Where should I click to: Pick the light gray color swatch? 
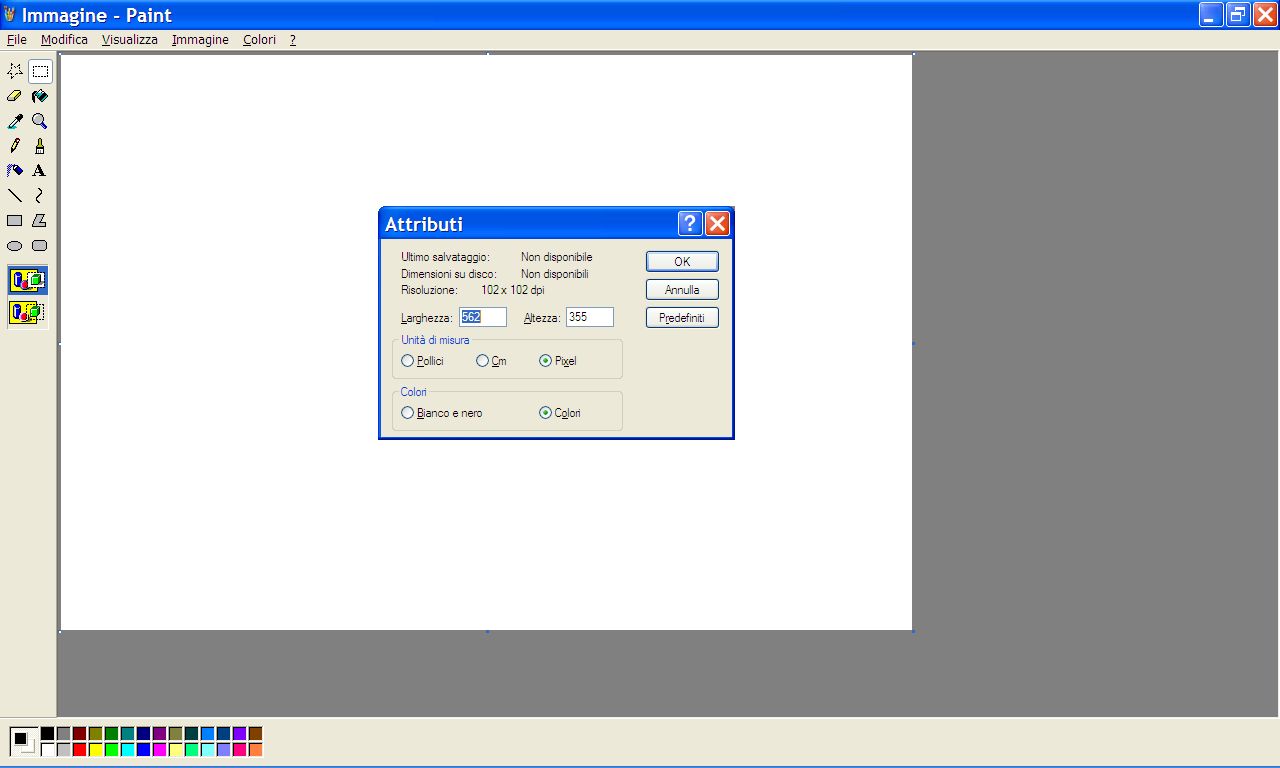coord(63,750)
